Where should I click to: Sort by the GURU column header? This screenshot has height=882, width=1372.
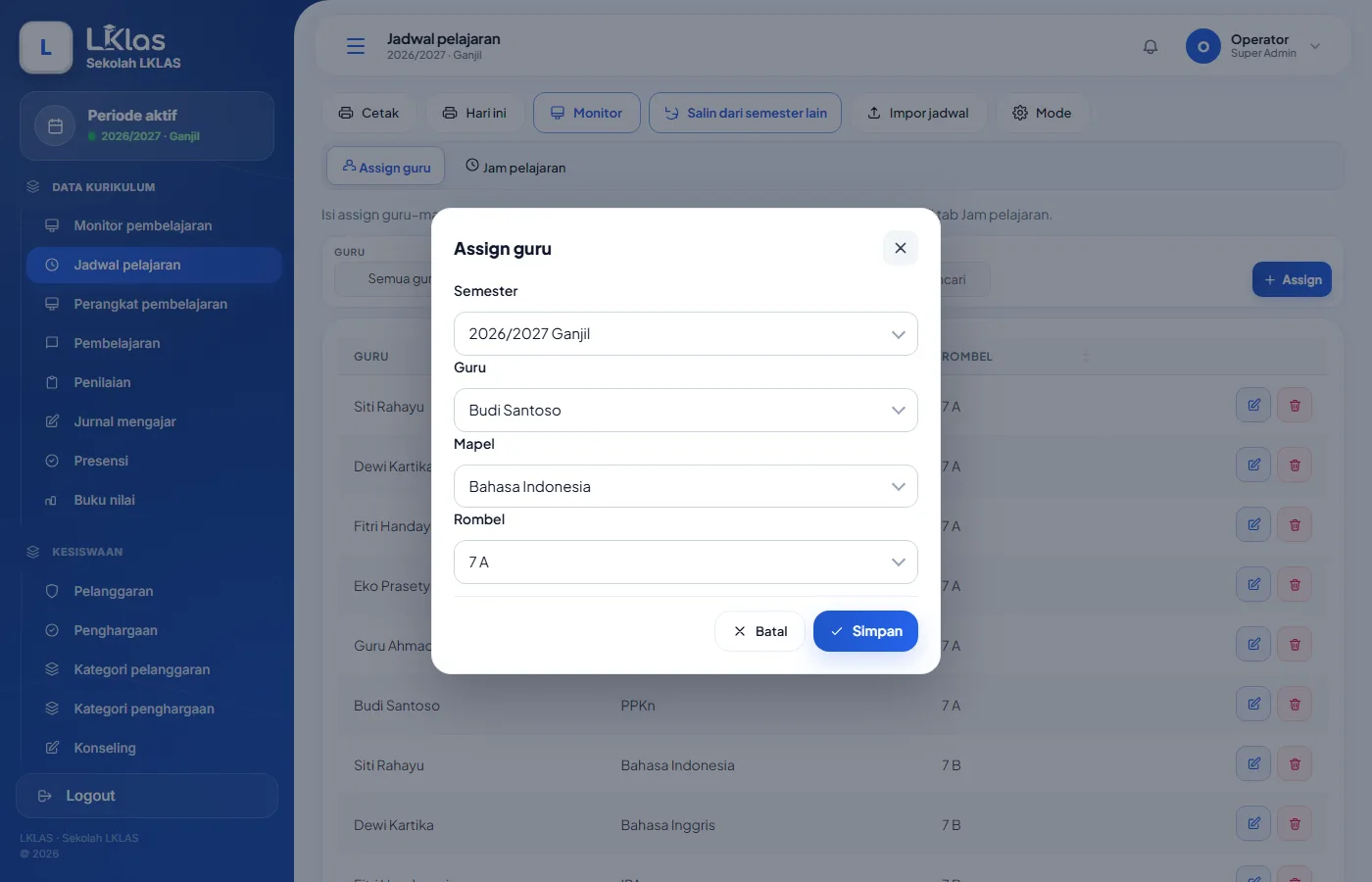(371, 357)
